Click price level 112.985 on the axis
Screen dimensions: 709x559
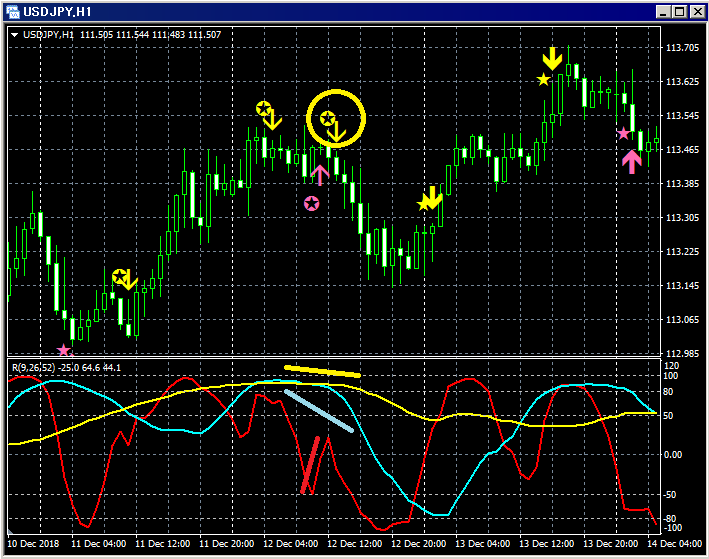[x=682, y=354]
